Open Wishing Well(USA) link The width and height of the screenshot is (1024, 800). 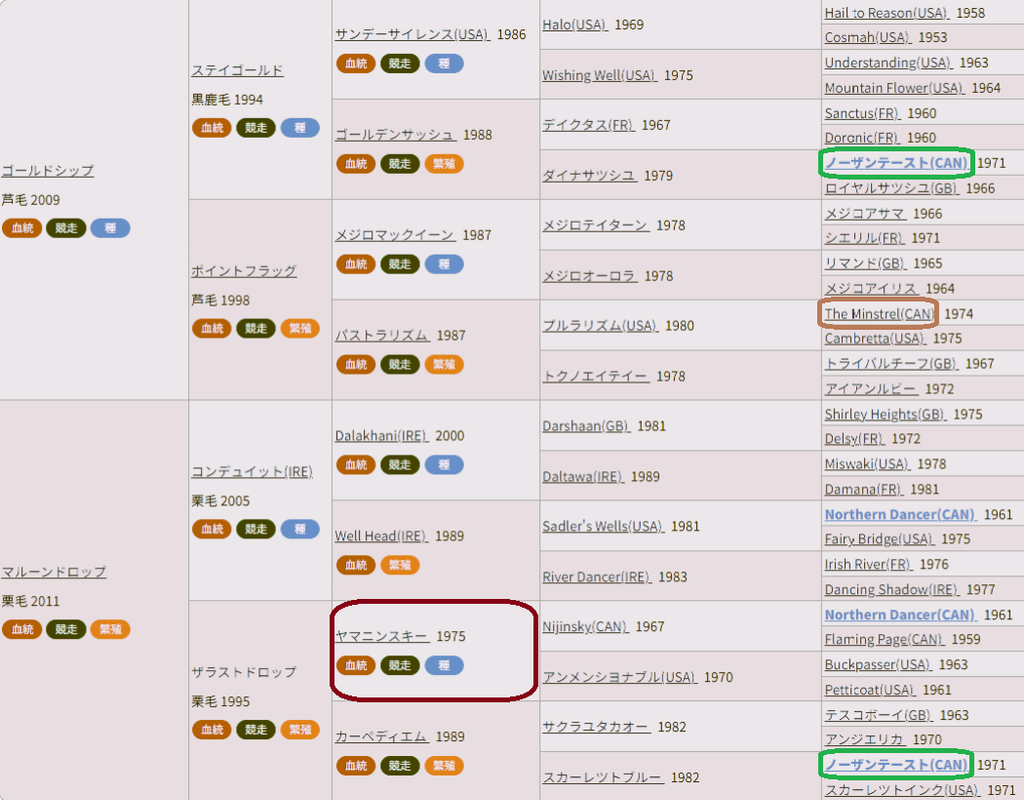click(600, 75)
